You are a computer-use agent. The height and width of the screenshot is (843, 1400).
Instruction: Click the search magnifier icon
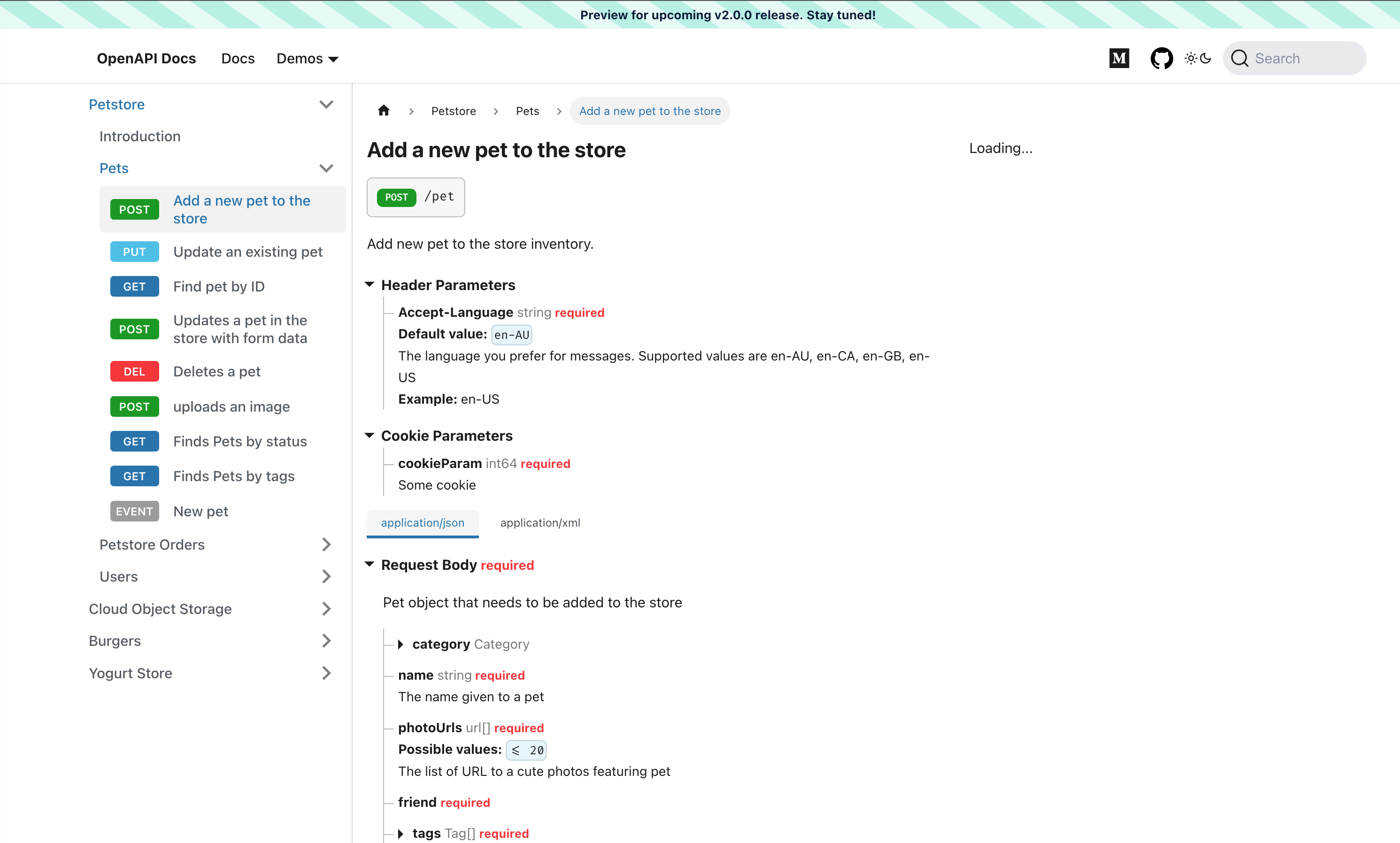1239,59
